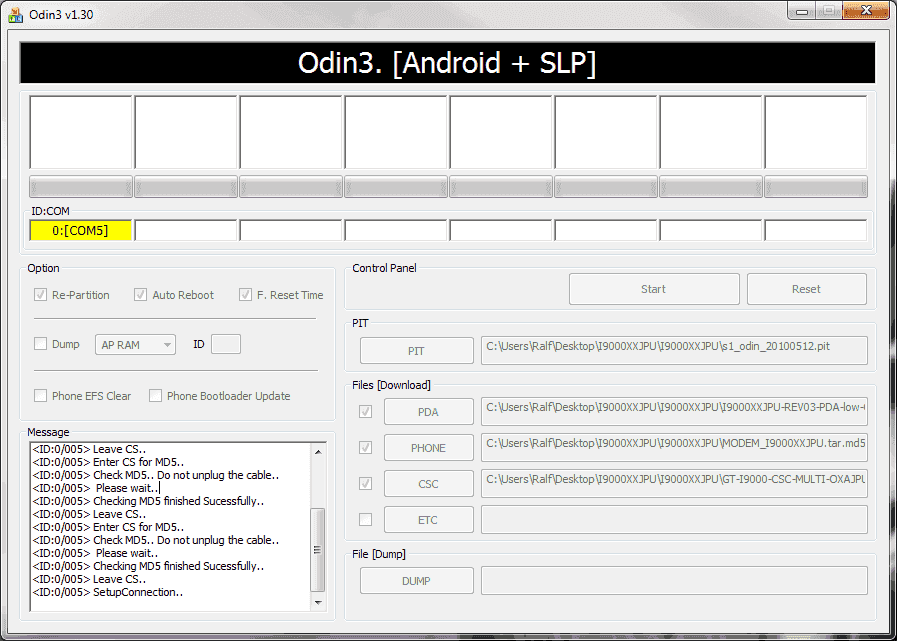This screenshot has height=641, width=897.
Task: Click the PIT file path field
Action: pos(674,350)
